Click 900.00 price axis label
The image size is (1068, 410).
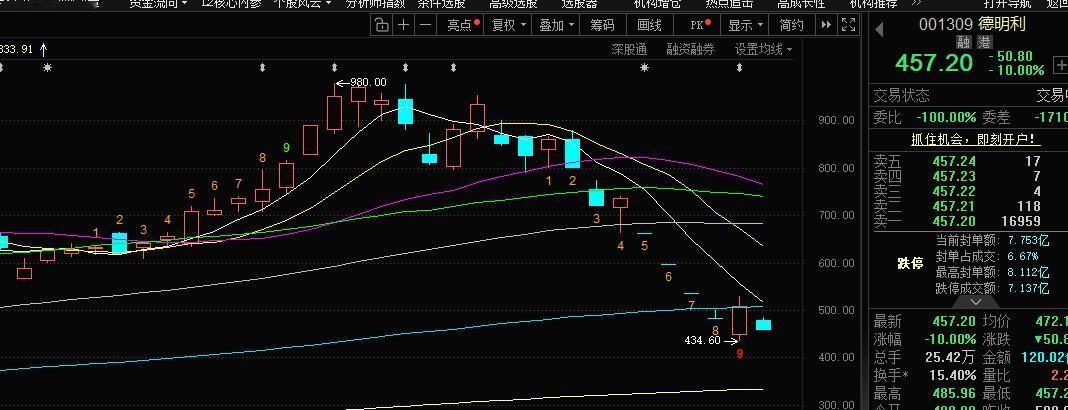click(x=836, y=121)
